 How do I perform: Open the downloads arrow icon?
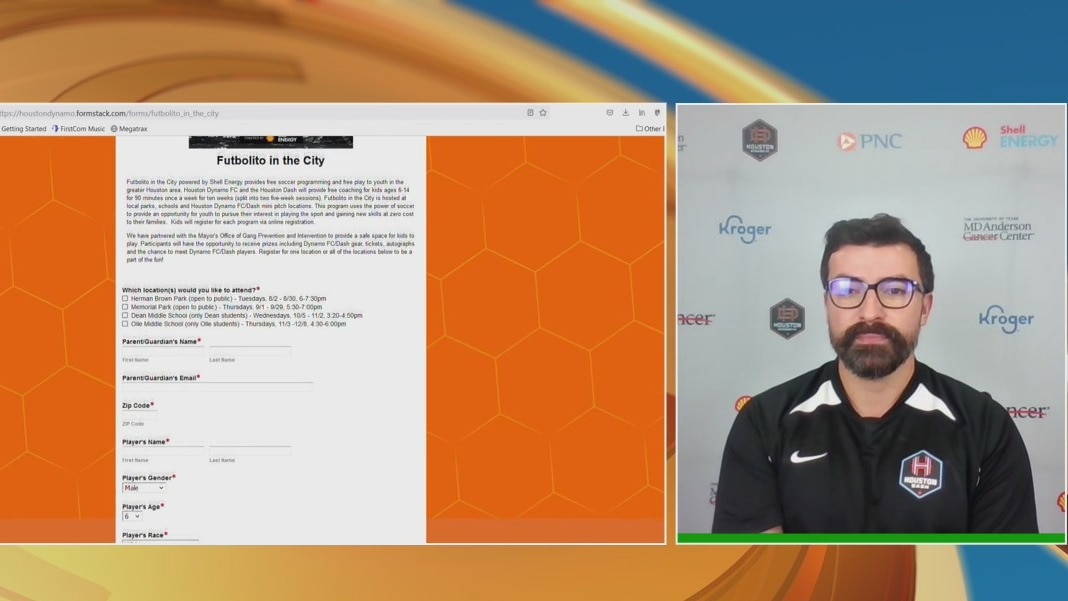point(626,113)
